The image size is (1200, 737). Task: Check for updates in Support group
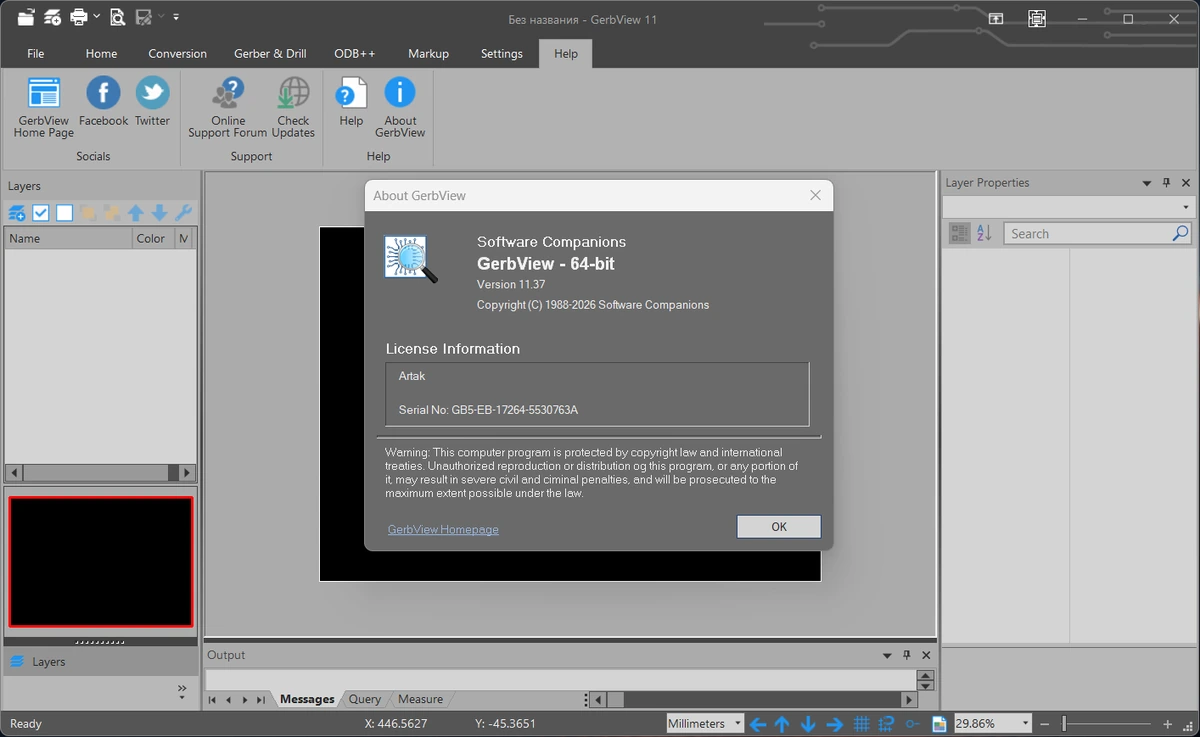coord(293,107)
